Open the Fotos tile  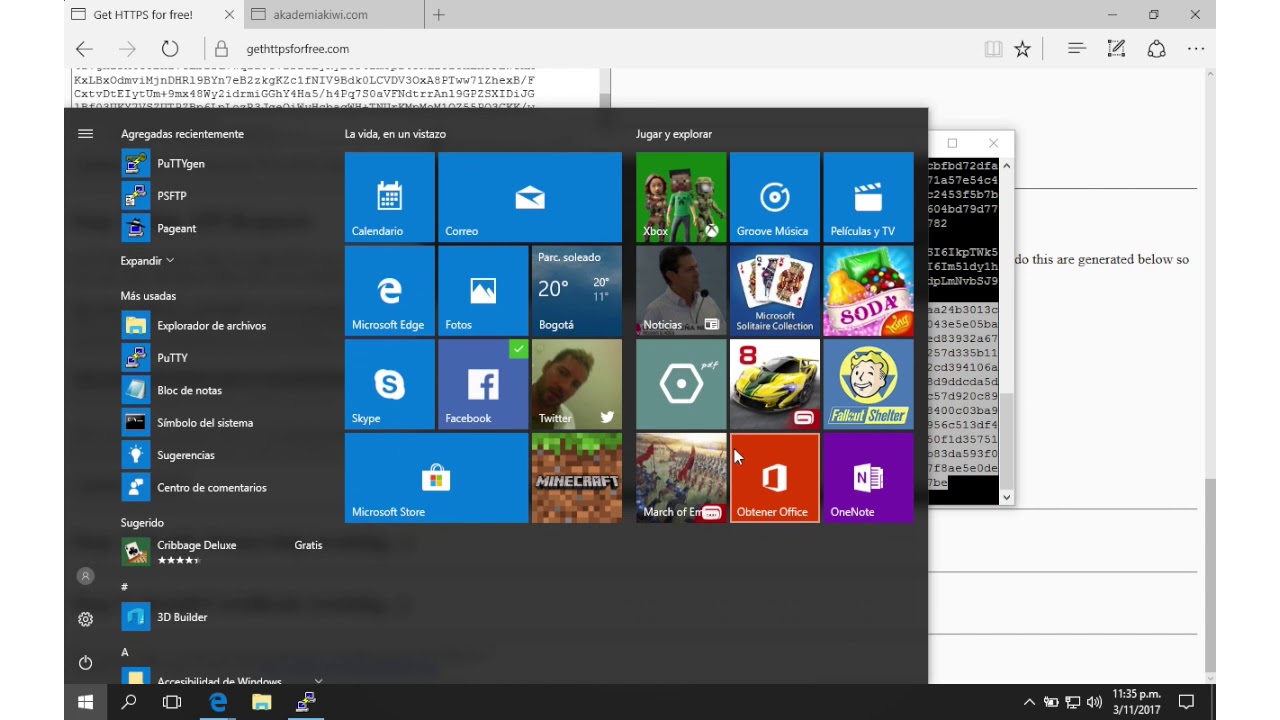pyautogui.click(x=483, y=291)
